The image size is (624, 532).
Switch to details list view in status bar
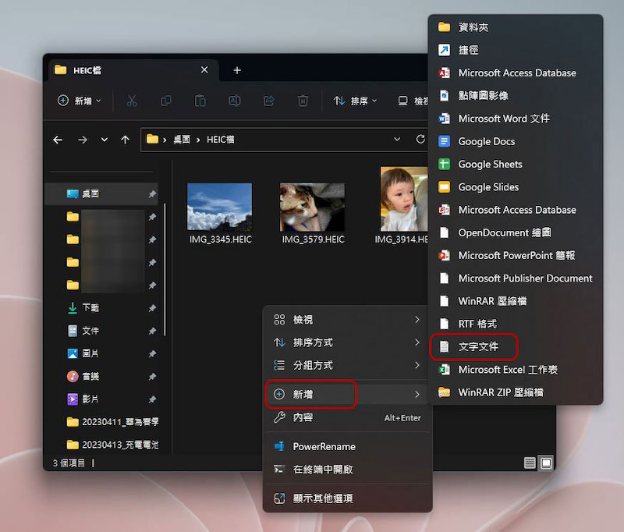click(529, 463)
